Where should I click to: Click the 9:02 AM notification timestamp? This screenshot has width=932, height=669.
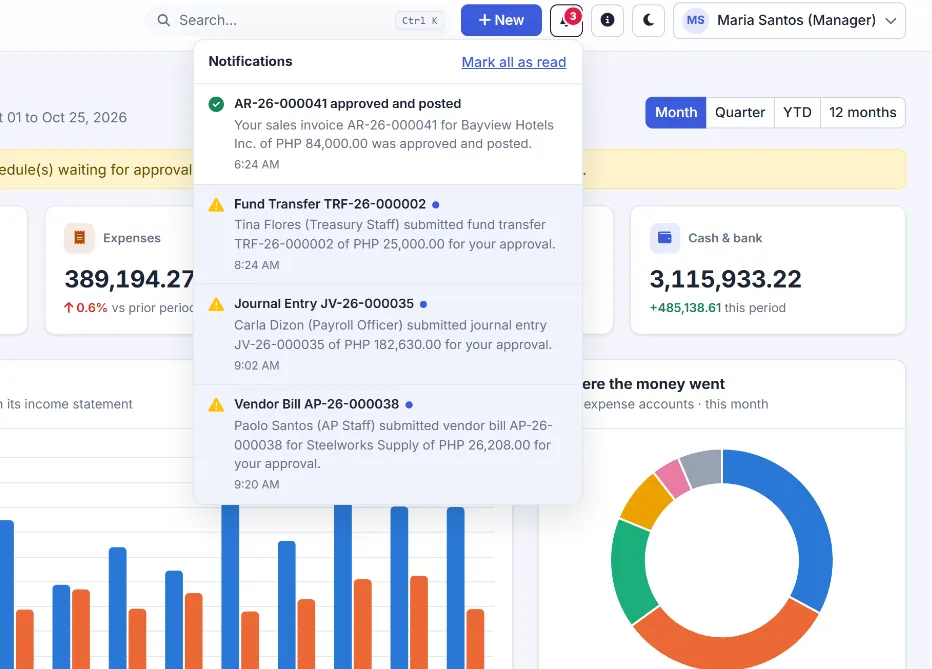[x=256, y=365]
